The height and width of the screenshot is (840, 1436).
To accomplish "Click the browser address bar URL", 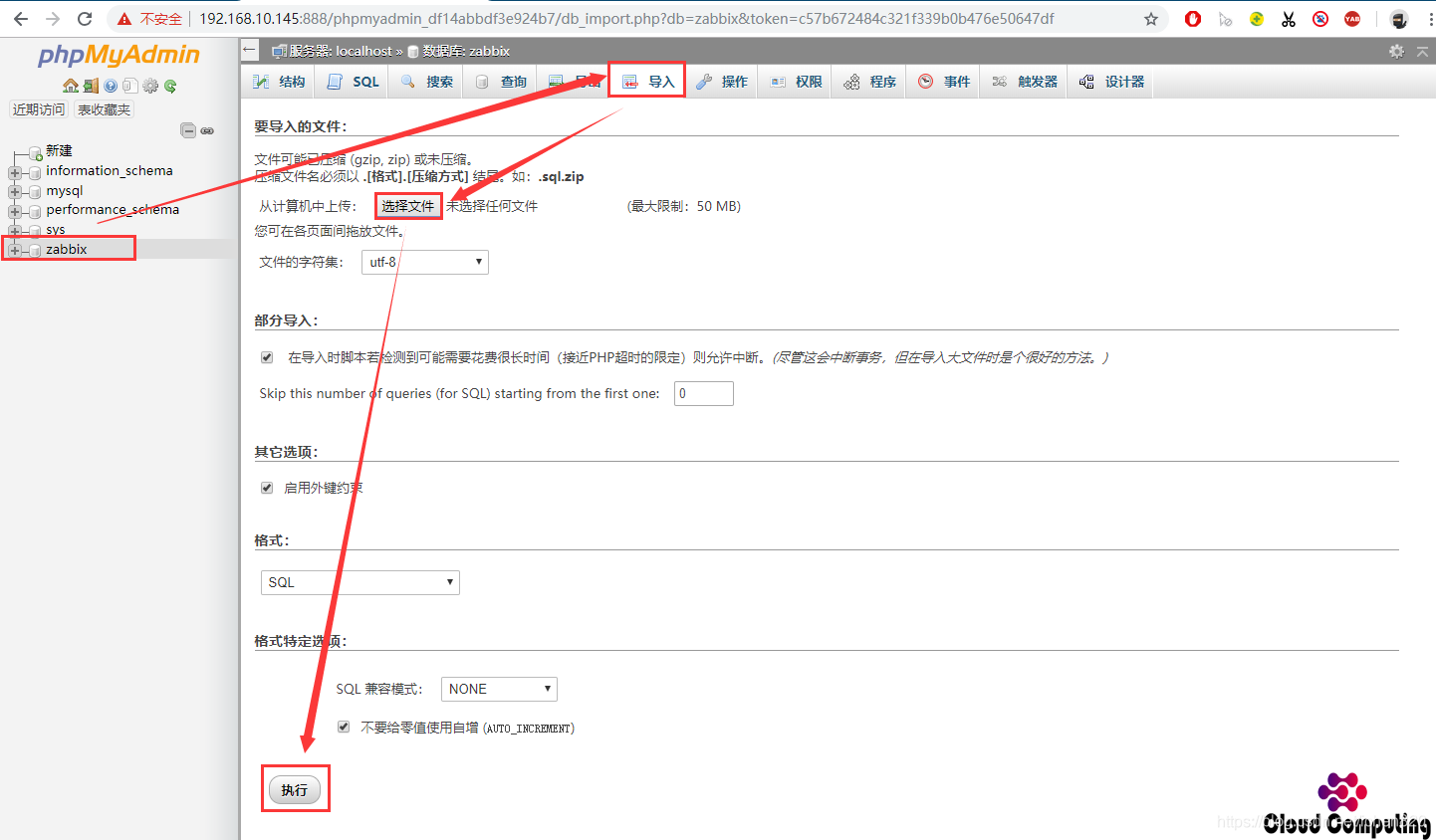I will click(x=626, y=19).
